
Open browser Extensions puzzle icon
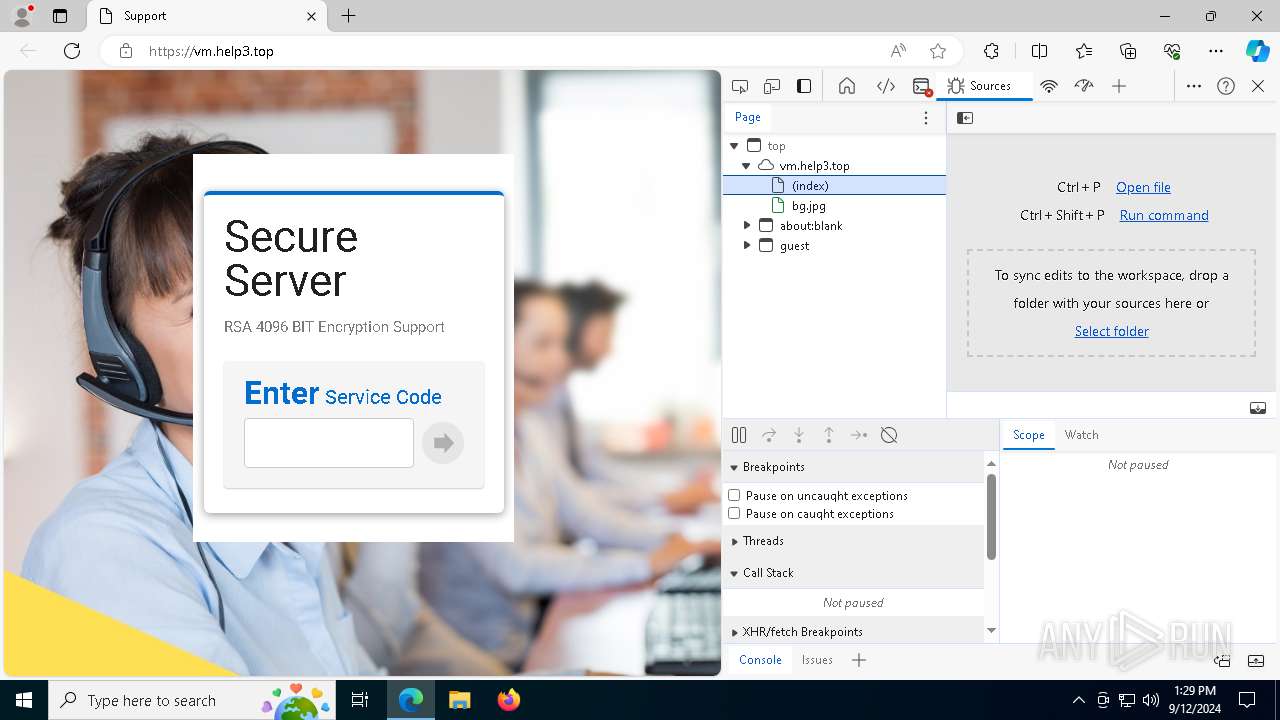pyautogui.click(x=991, y=51)
